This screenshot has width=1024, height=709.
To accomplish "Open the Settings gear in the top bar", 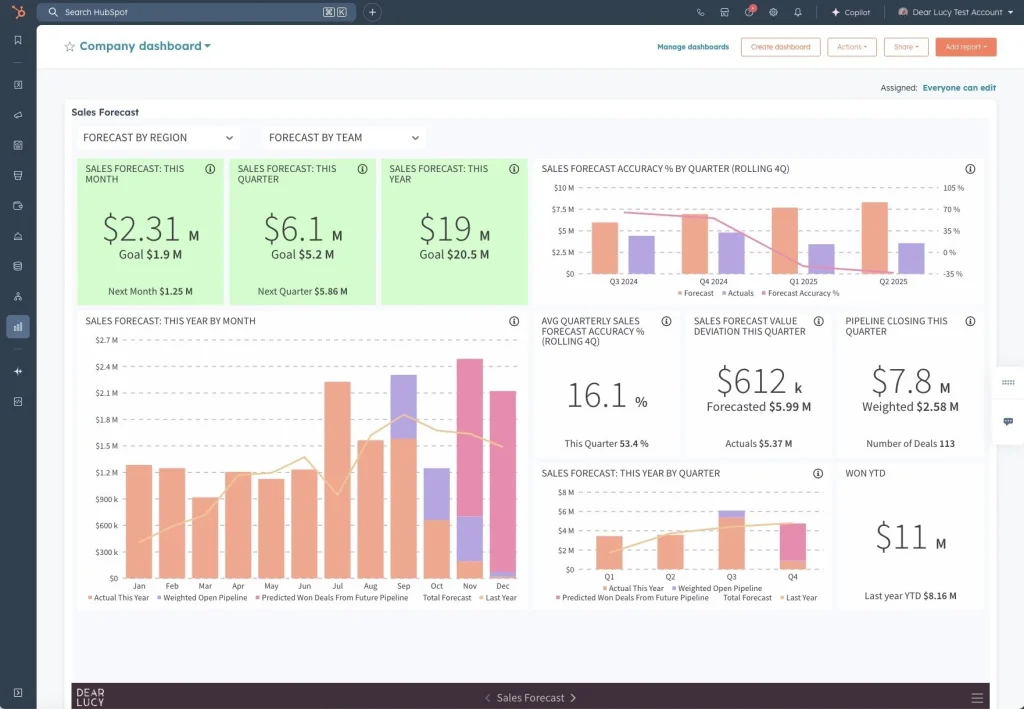I will click(x=771, y=12).
